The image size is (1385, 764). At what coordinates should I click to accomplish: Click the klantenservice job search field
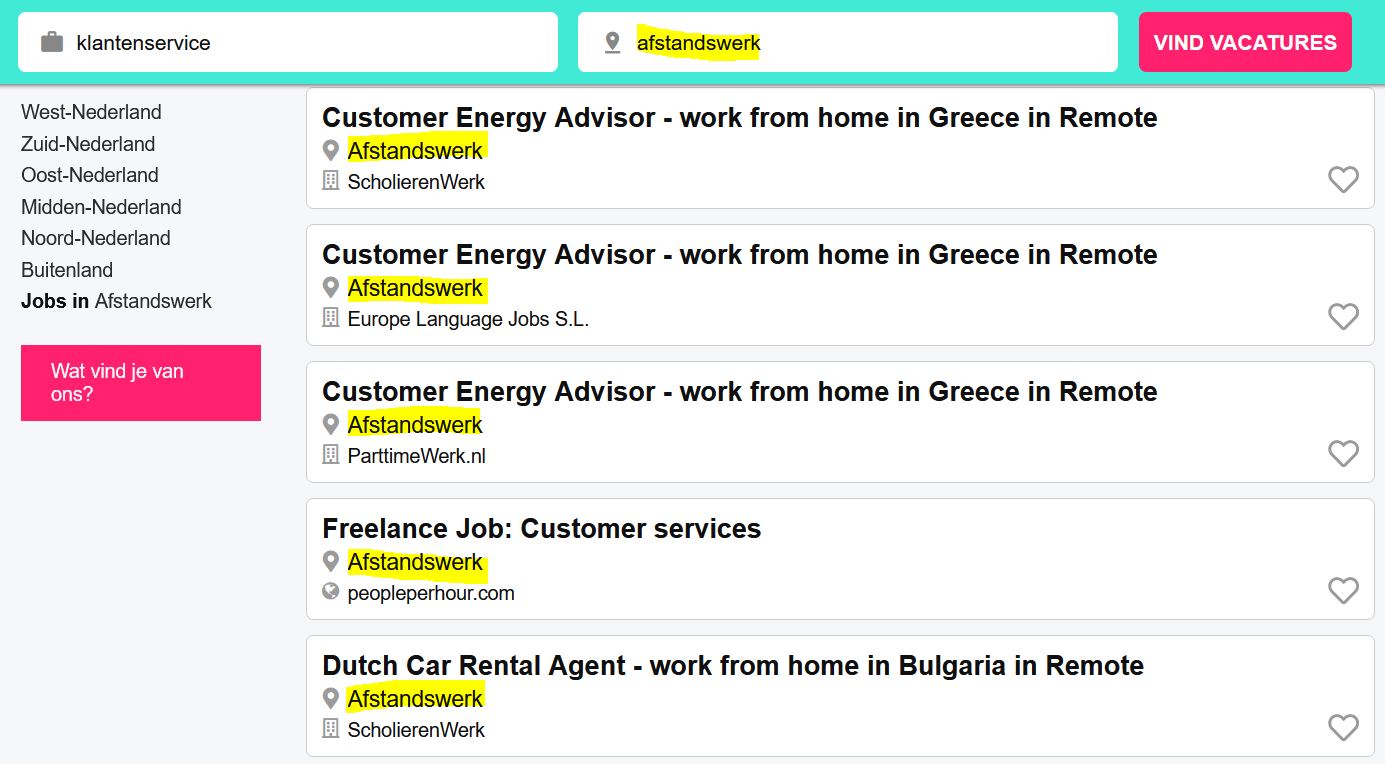click(x=288, y=42)
